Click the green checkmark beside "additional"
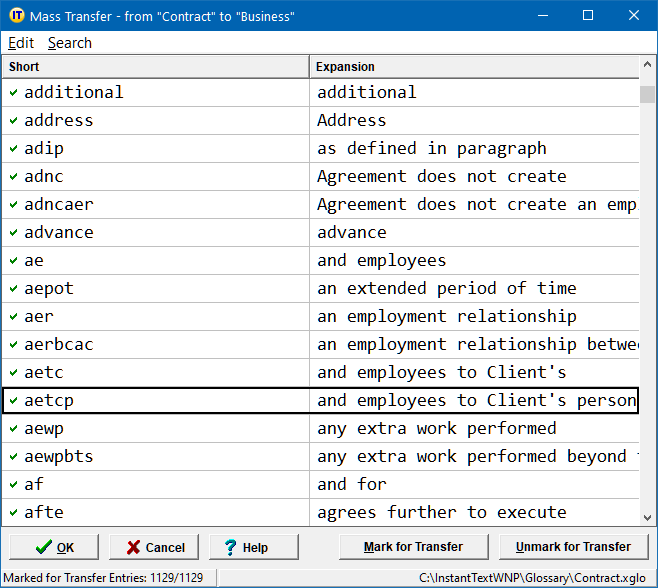The height and width of the screenshot is (588, 658). click(14, 92)
